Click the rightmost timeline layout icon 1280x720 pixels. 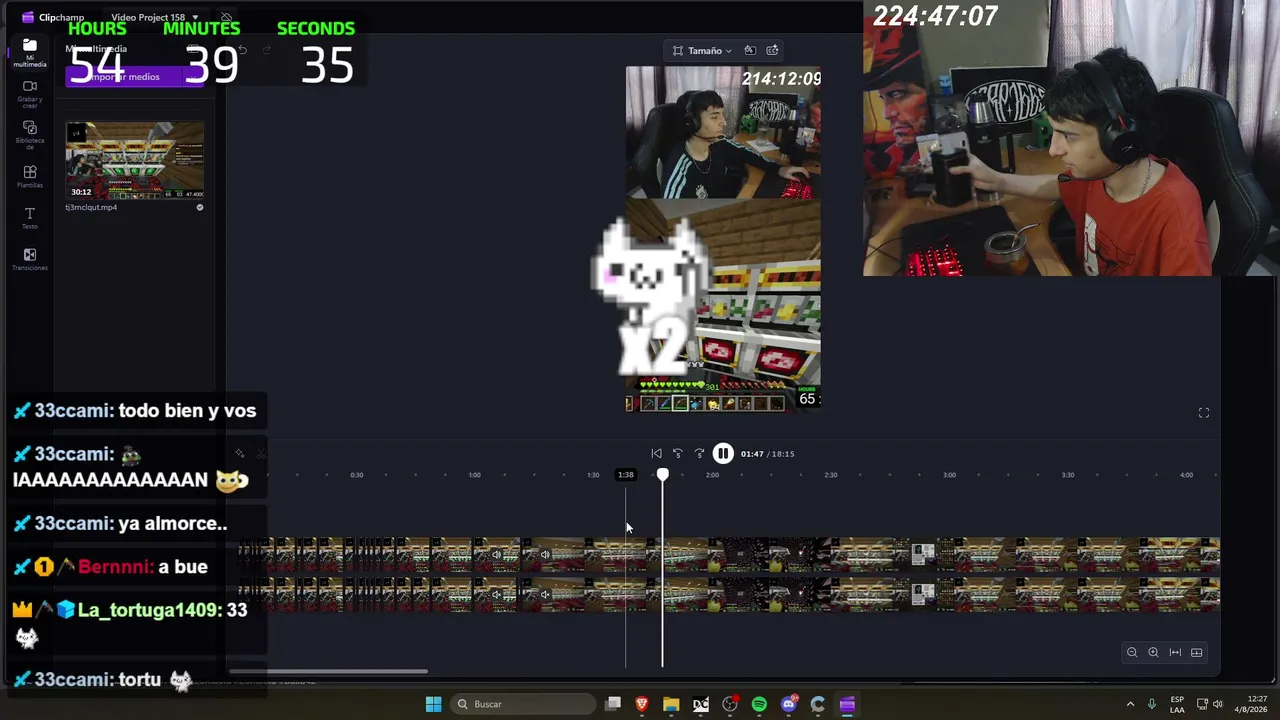click(x=1196, y=652)
